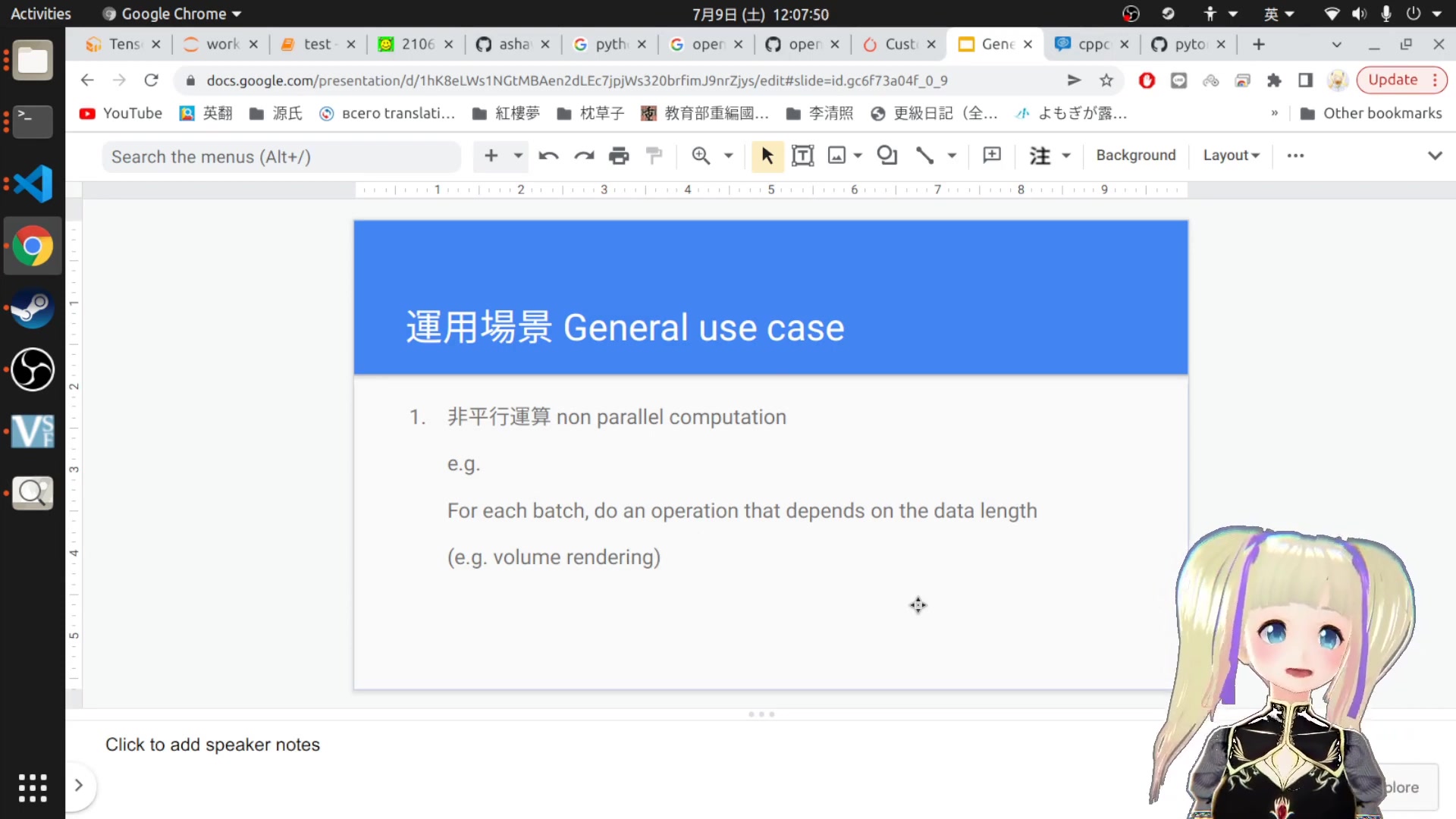Click the speaker notes resize handle dots
The height and width of the screenshot is (819, 1456).
761,714
